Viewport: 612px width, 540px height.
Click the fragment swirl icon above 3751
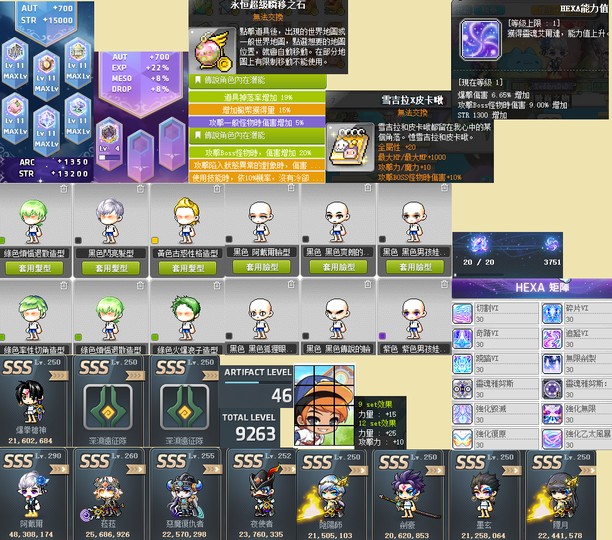click(x=552, y=245)
